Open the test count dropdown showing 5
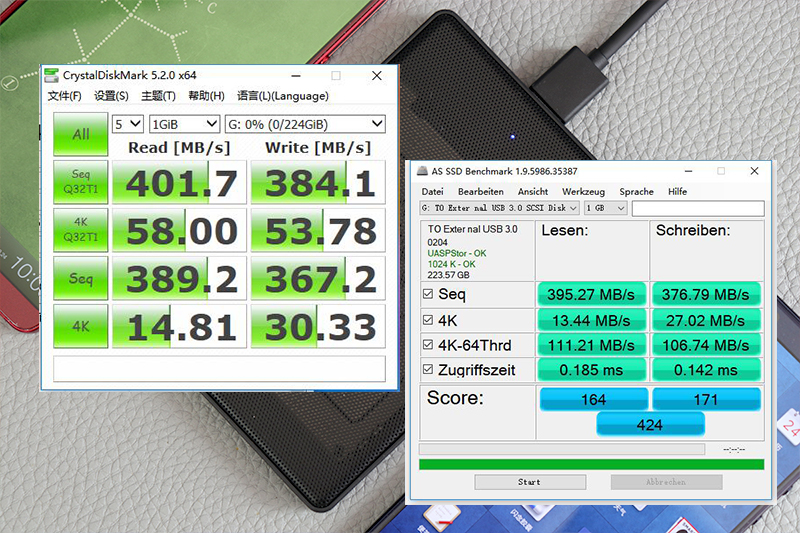The width and height of the screenshot is (800, 533). click(x=128, y=124)
